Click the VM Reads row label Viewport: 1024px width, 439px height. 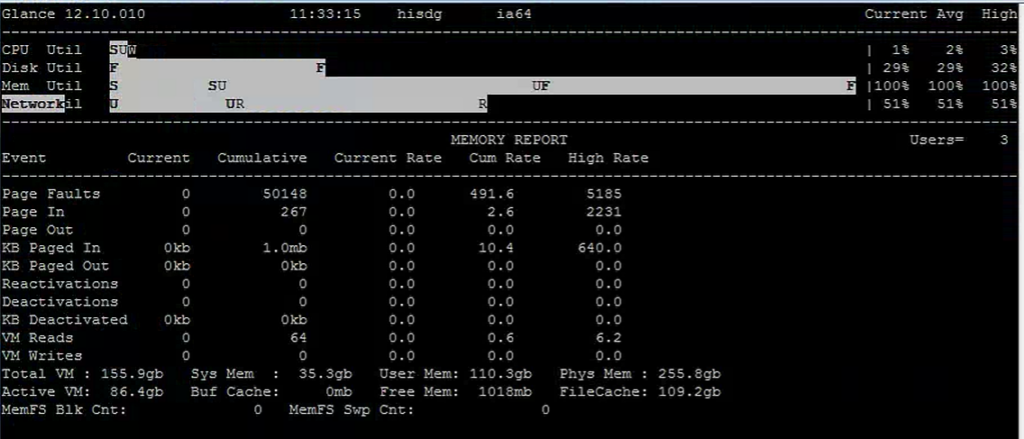(38, 338)
